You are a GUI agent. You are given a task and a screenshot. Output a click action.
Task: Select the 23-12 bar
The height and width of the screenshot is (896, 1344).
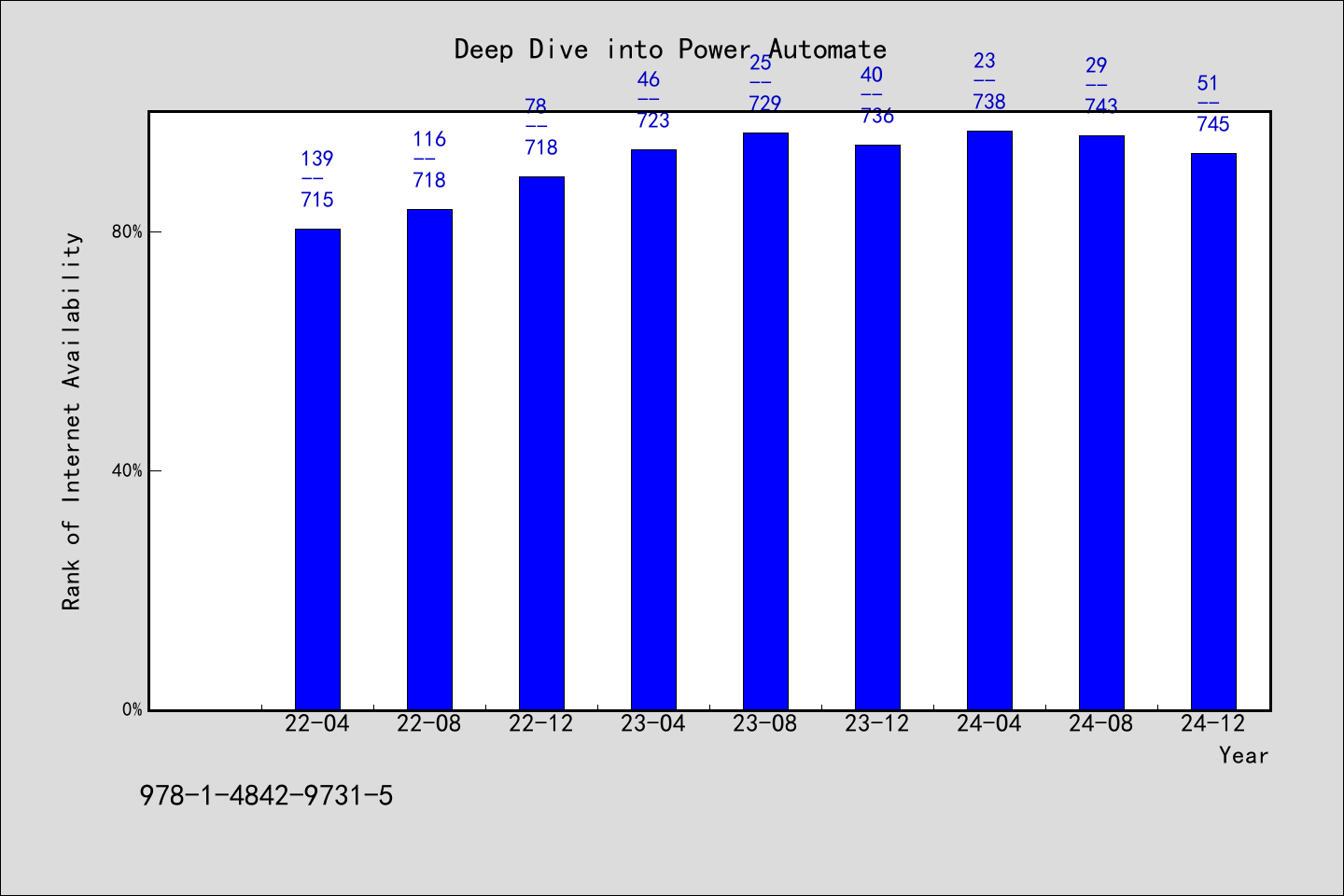877,427
